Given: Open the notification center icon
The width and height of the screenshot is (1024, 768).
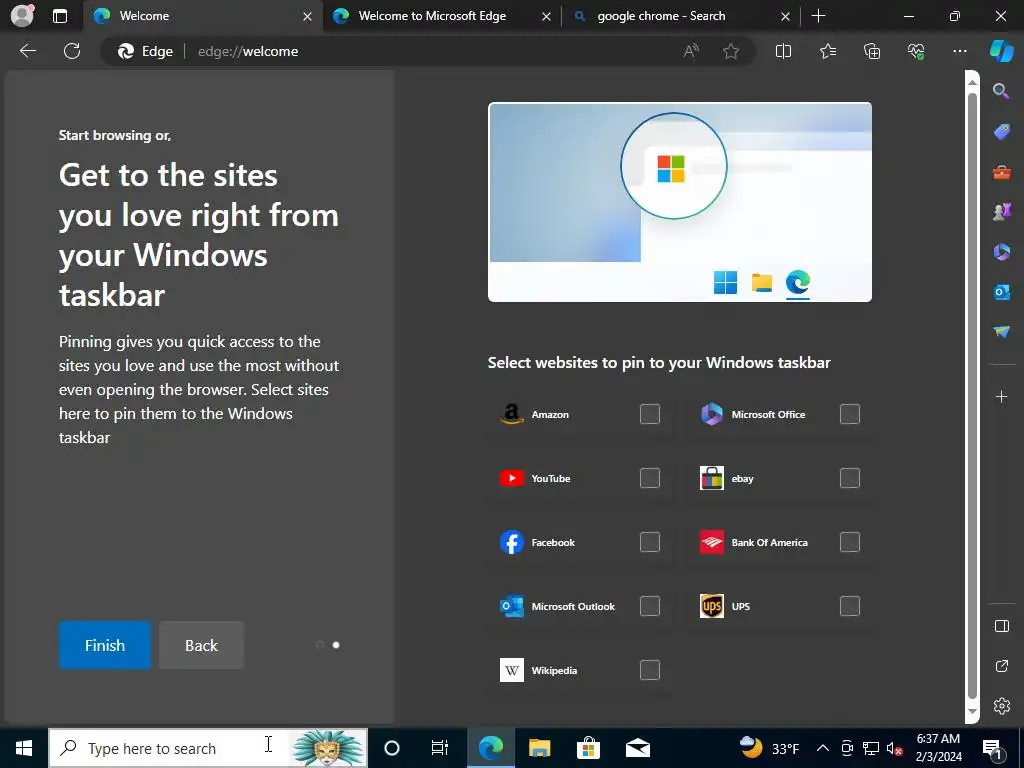Looking at the screenshot, I should click(993, 748).
